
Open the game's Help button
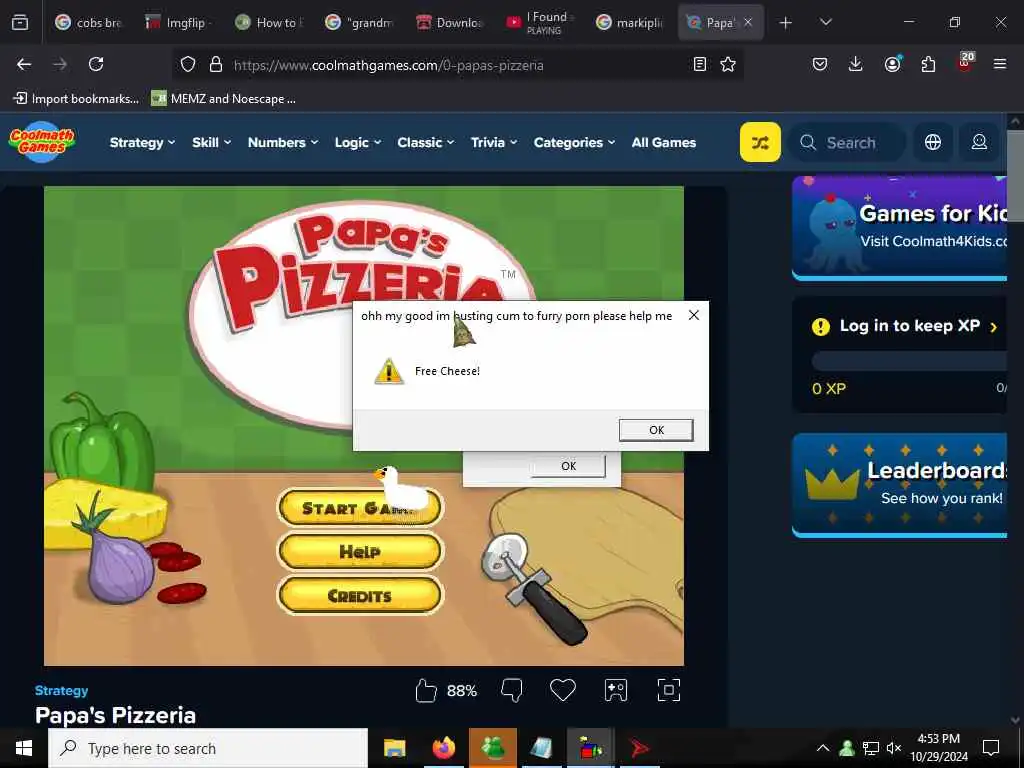(360, 552)
